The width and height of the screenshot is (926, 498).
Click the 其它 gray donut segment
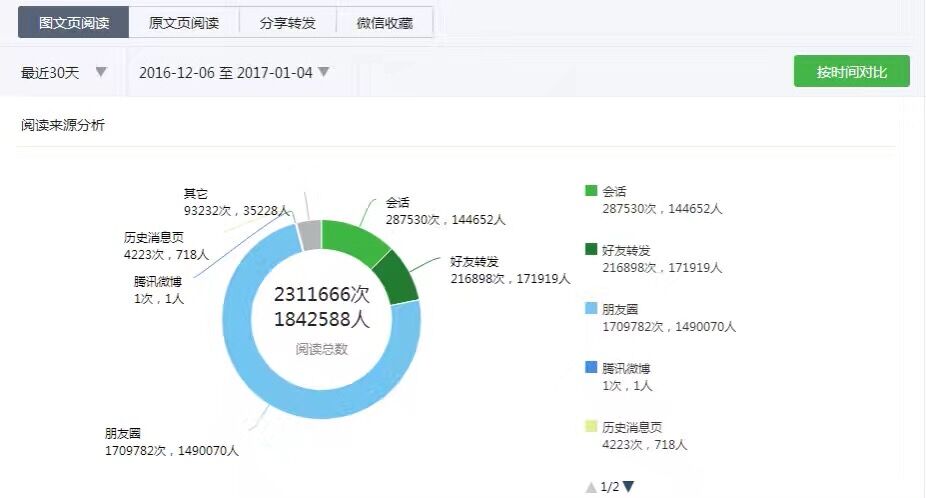pos(310,235)
